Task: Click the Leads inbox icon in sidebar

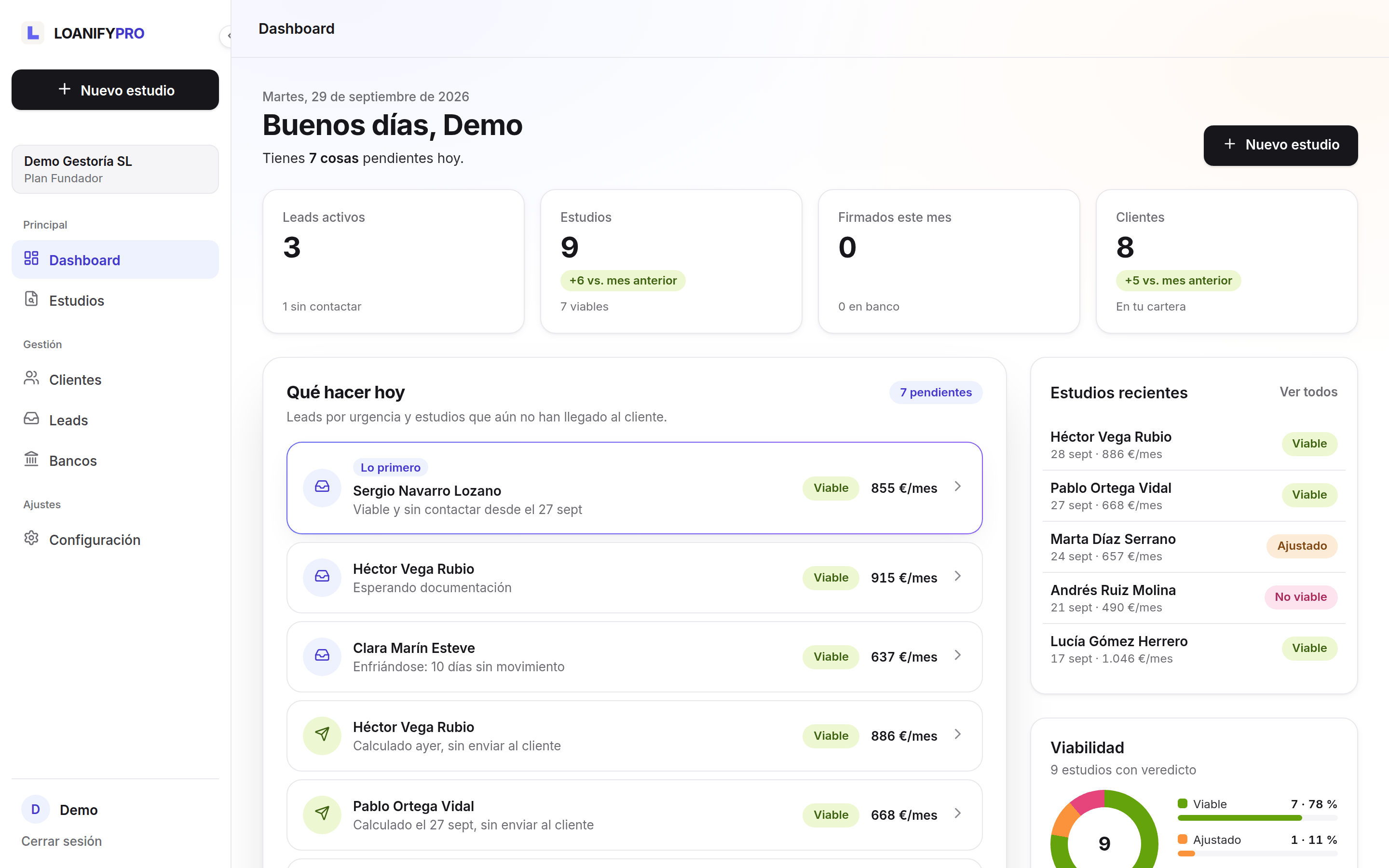Action: (x=31, y=419)
